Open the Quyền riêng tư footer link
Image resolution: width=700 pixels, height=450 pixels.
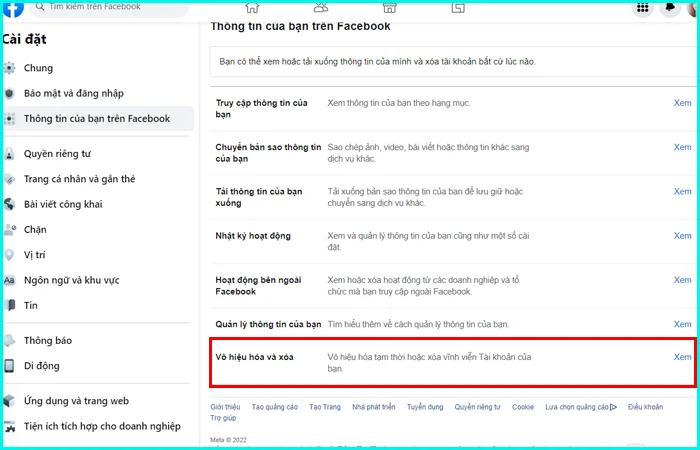click(x=478, y=407)
